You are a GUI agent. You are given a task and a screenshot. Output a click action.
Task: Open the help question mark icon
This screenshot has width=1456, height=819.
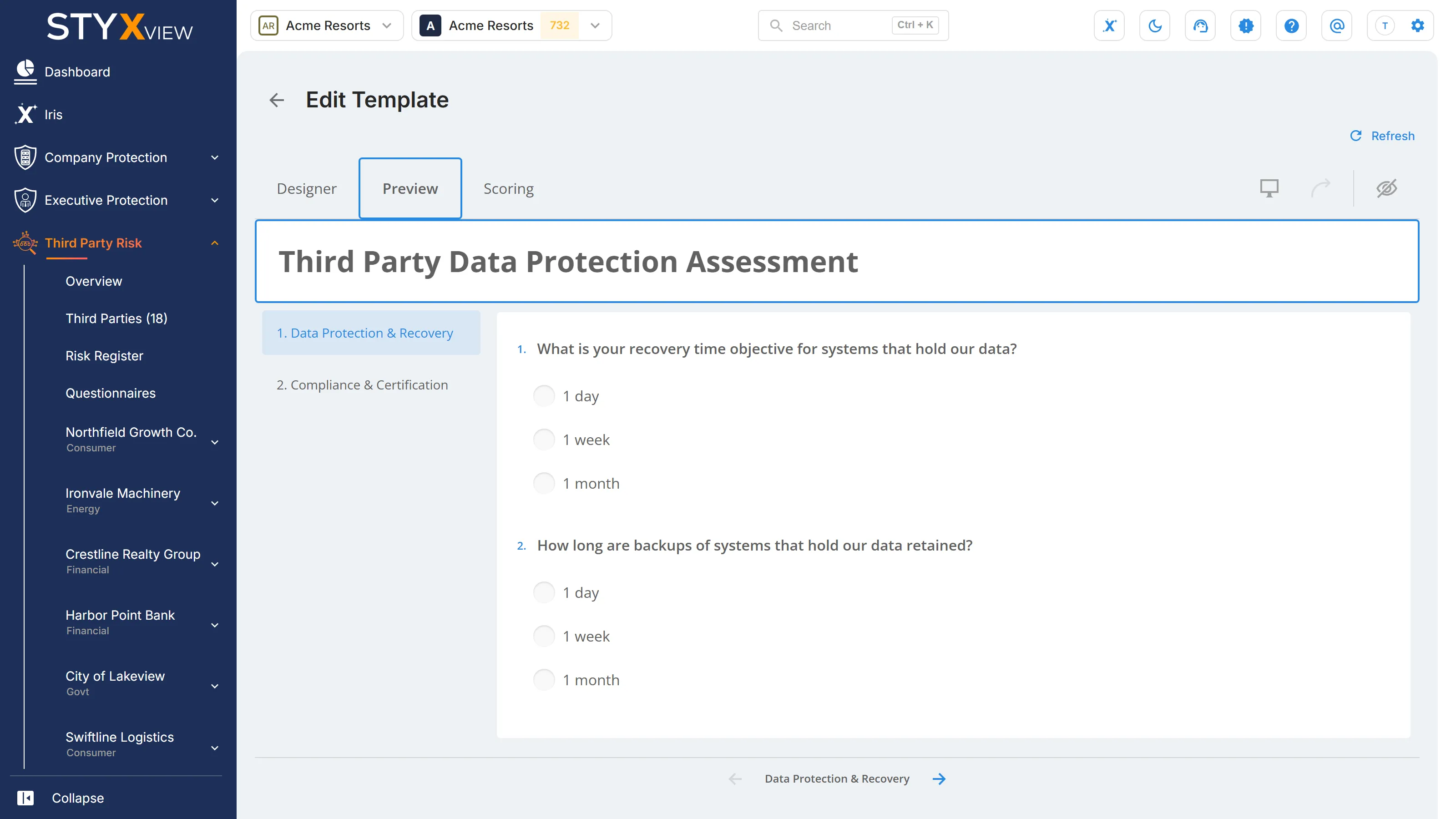pos(1291,25)
